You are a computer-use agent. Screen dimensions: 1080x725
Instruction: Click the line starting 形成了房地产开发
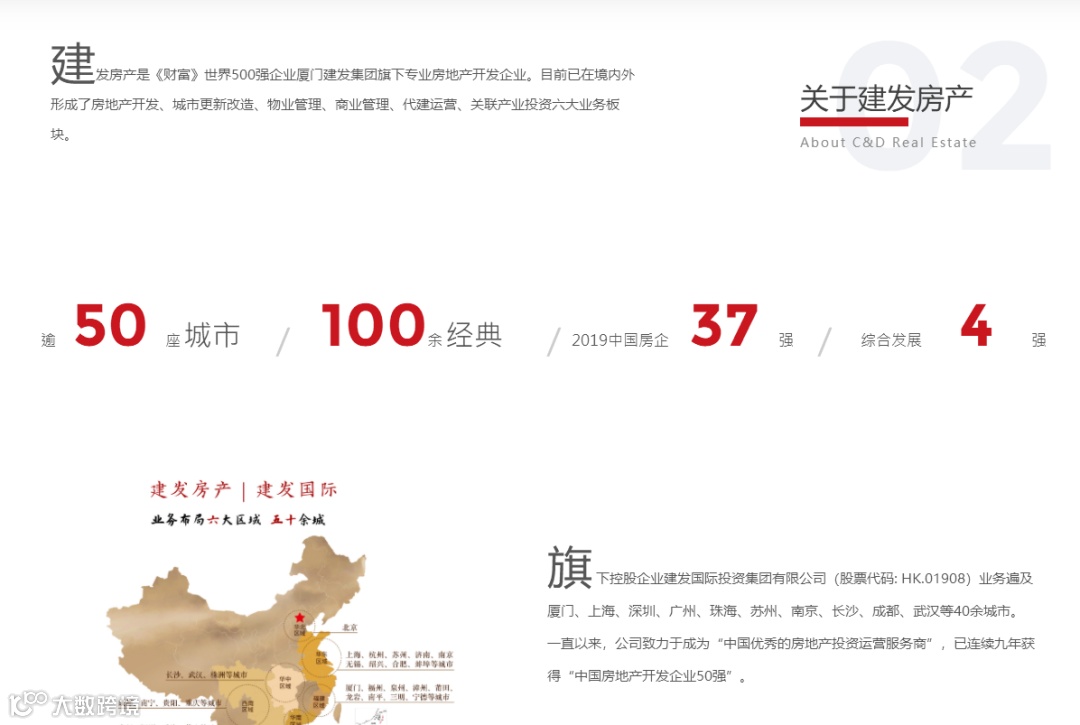335,104
